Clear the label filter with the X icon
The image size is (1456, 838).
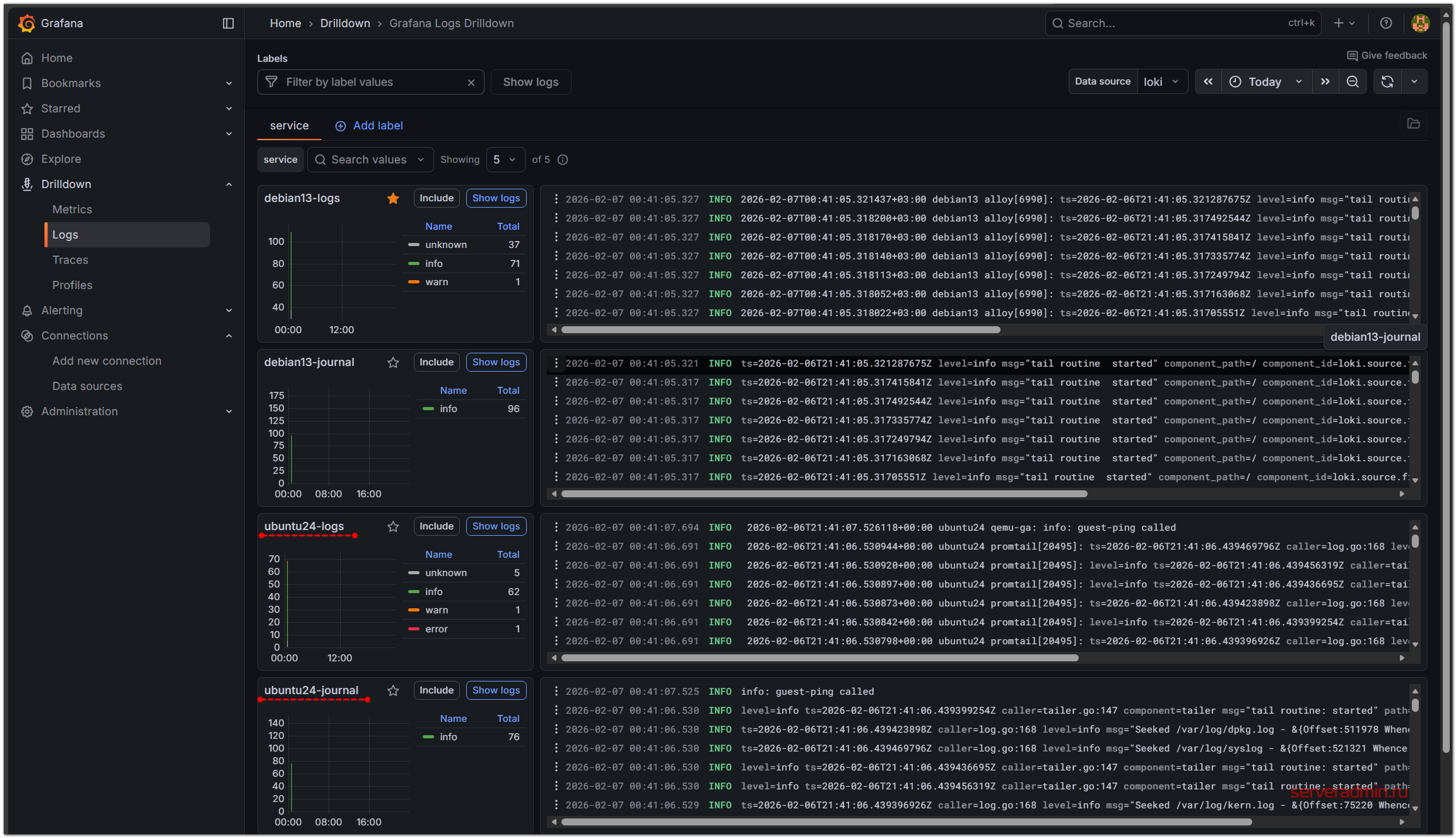tap(471, 83)
